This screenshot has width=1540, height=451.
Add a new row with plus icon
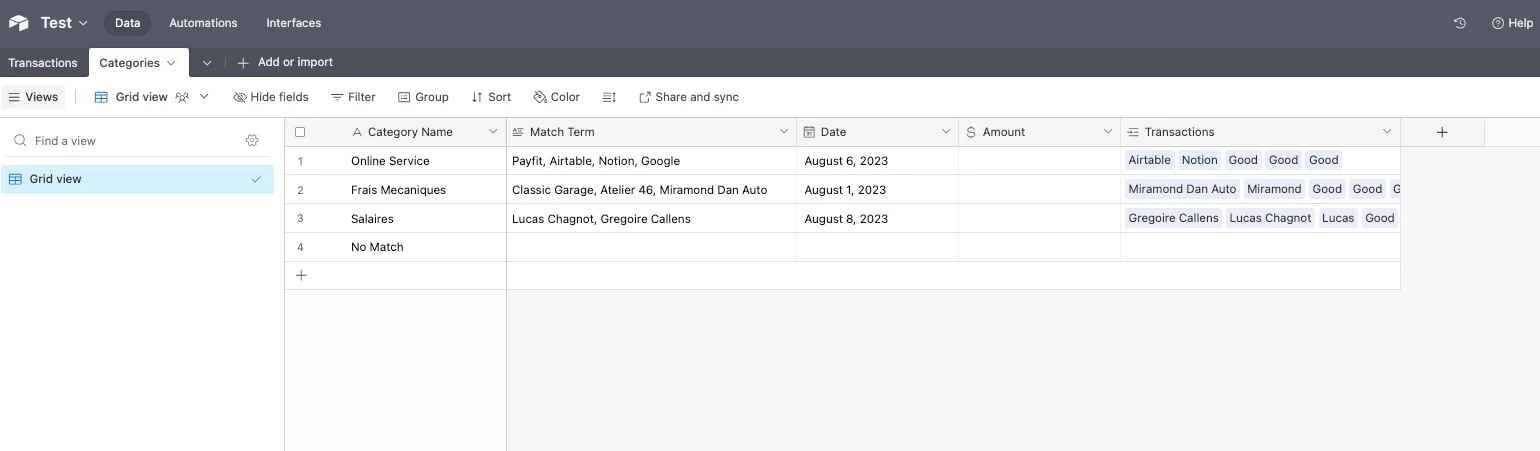click(301, 276)
